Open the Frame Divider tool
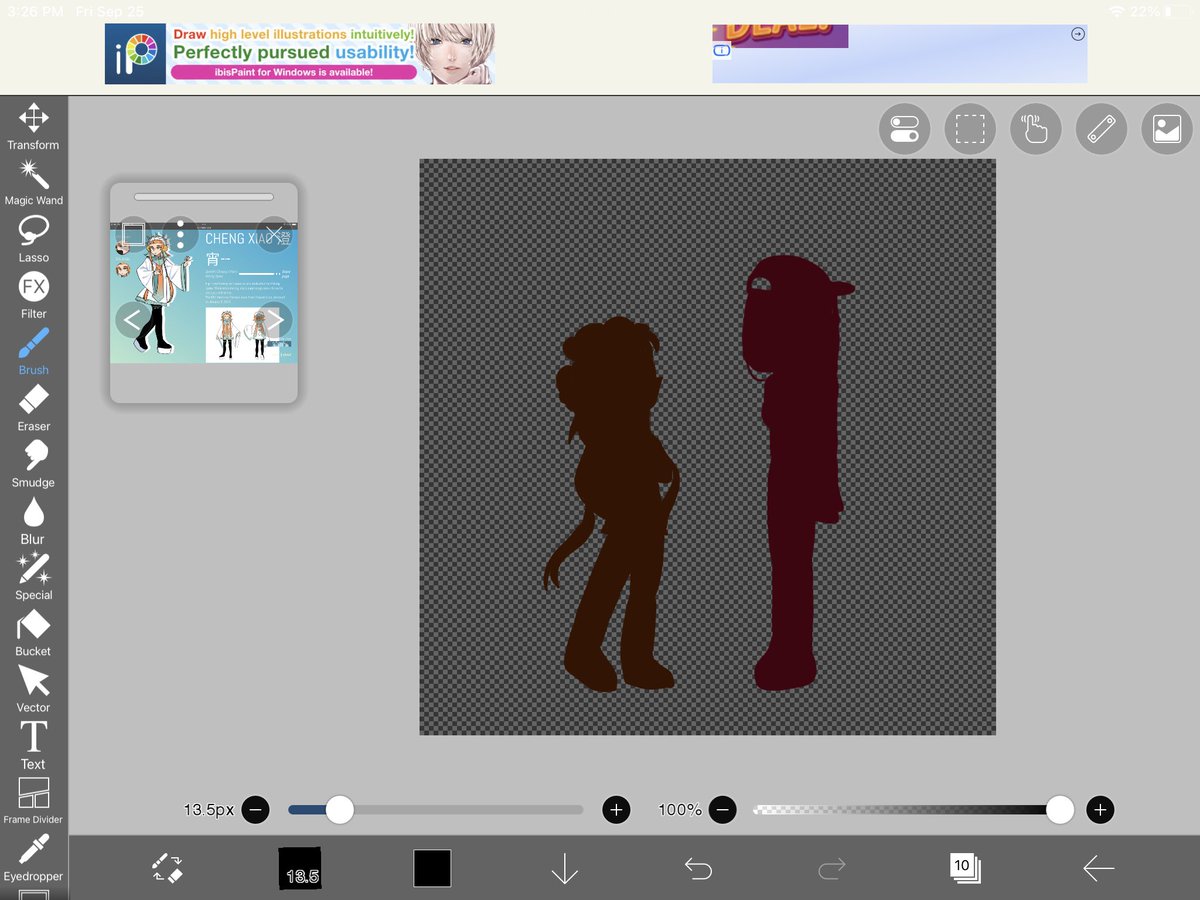The width and height of the screenshot is (1200, 900). tap(33, 802)
